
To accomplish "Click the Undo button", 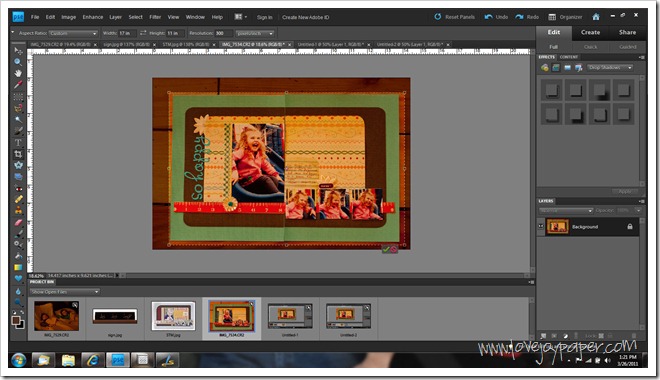I will click(496, 17).
